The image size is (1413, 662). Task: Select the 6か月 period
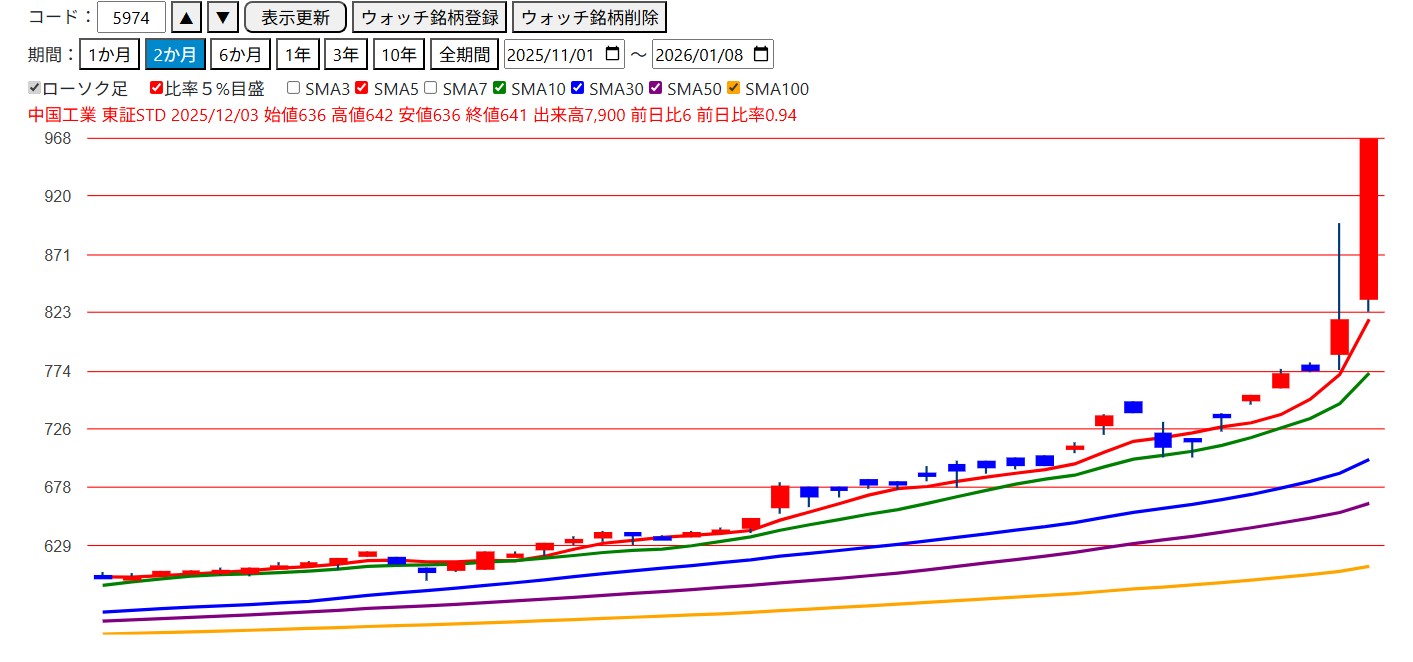point(240,54)
